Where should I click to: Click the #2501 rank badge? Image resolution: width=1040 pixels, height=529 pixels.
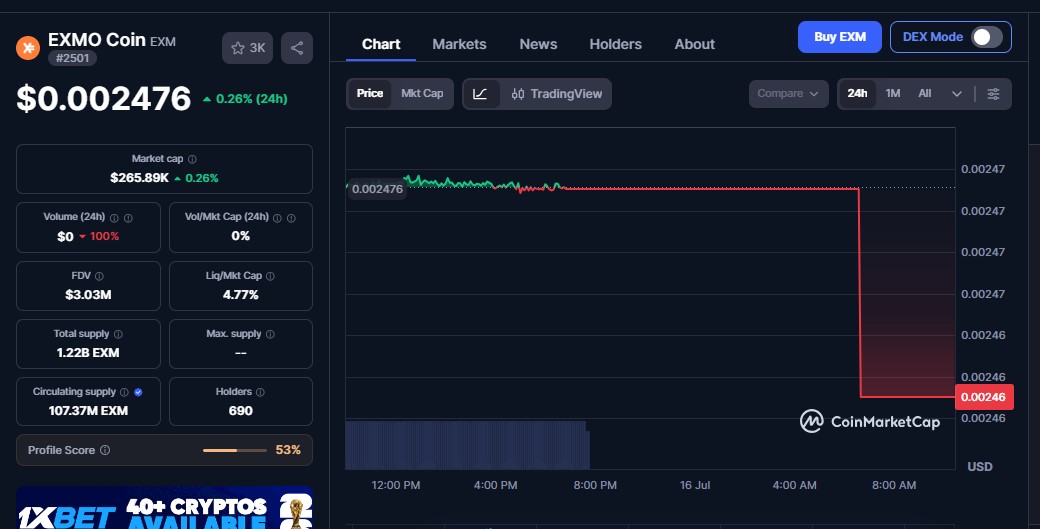click(72, 58)
